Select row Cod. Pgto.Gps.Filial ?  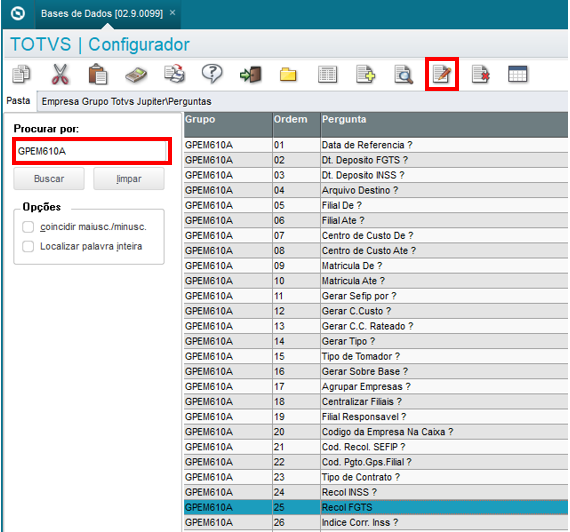coord(376,462)
